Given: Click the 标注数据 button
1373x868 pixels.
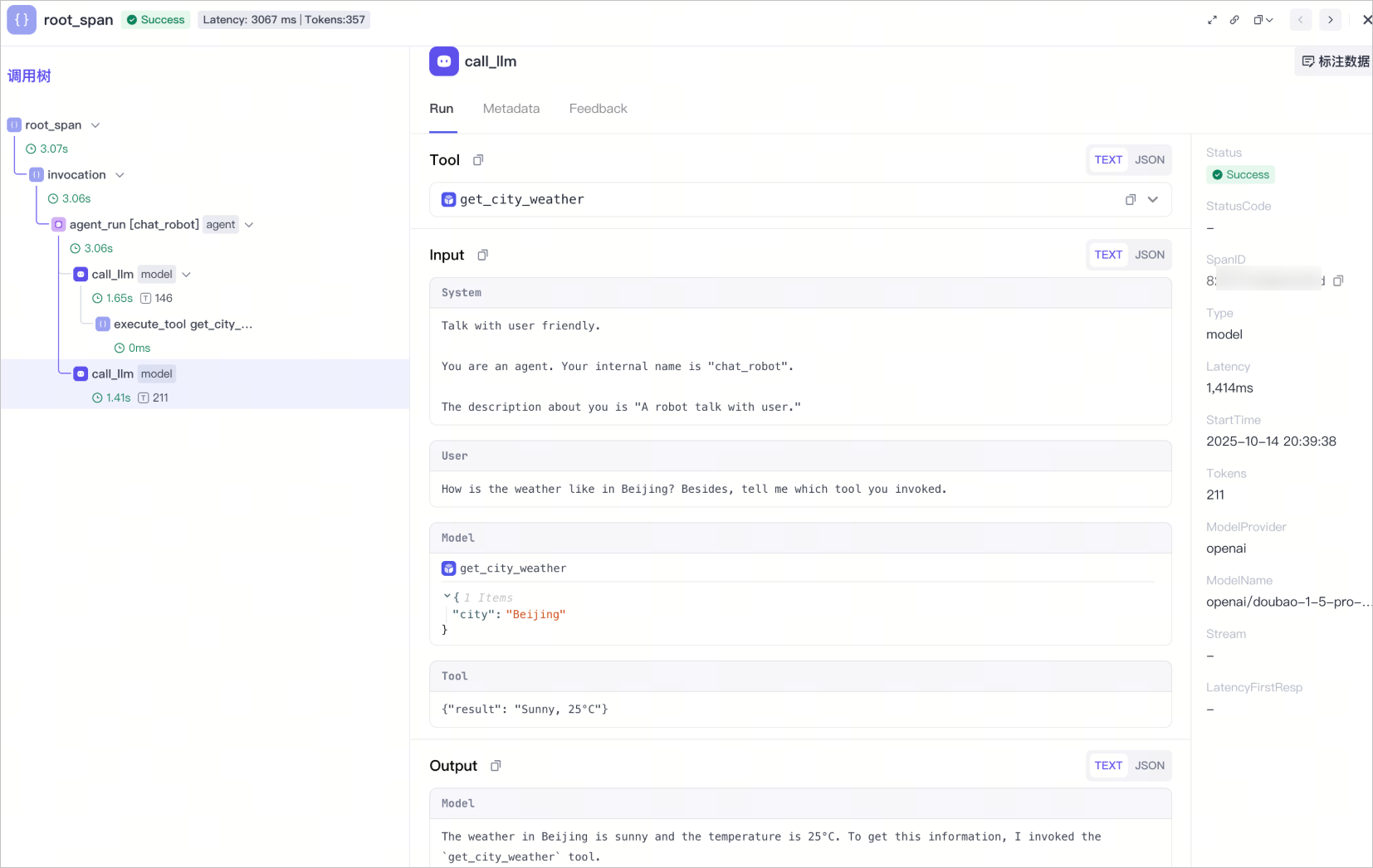Looking at the screenshot, I should pos(1335,61).
